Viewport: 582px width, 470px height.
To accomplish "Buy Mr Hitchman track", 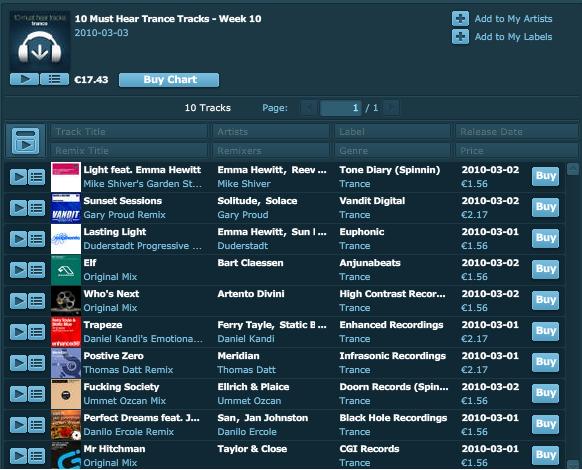I will (x=545, y=455).
